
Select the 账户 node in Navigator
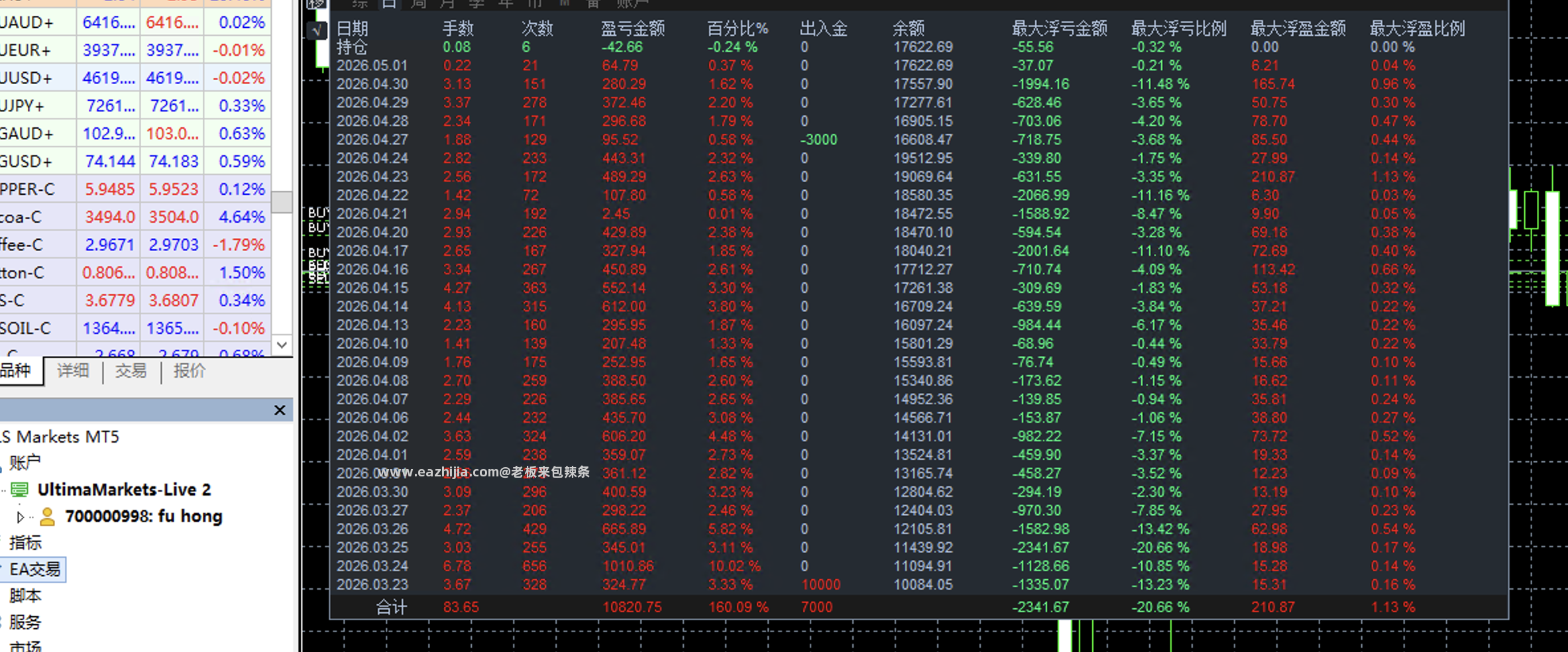coord(25,462)
